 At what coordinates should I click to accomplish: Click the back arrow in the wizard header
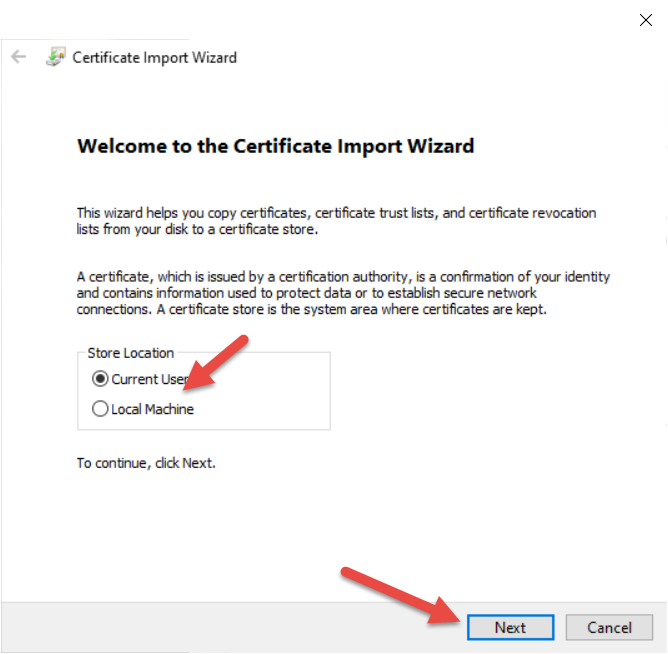[x=18, y=57]
